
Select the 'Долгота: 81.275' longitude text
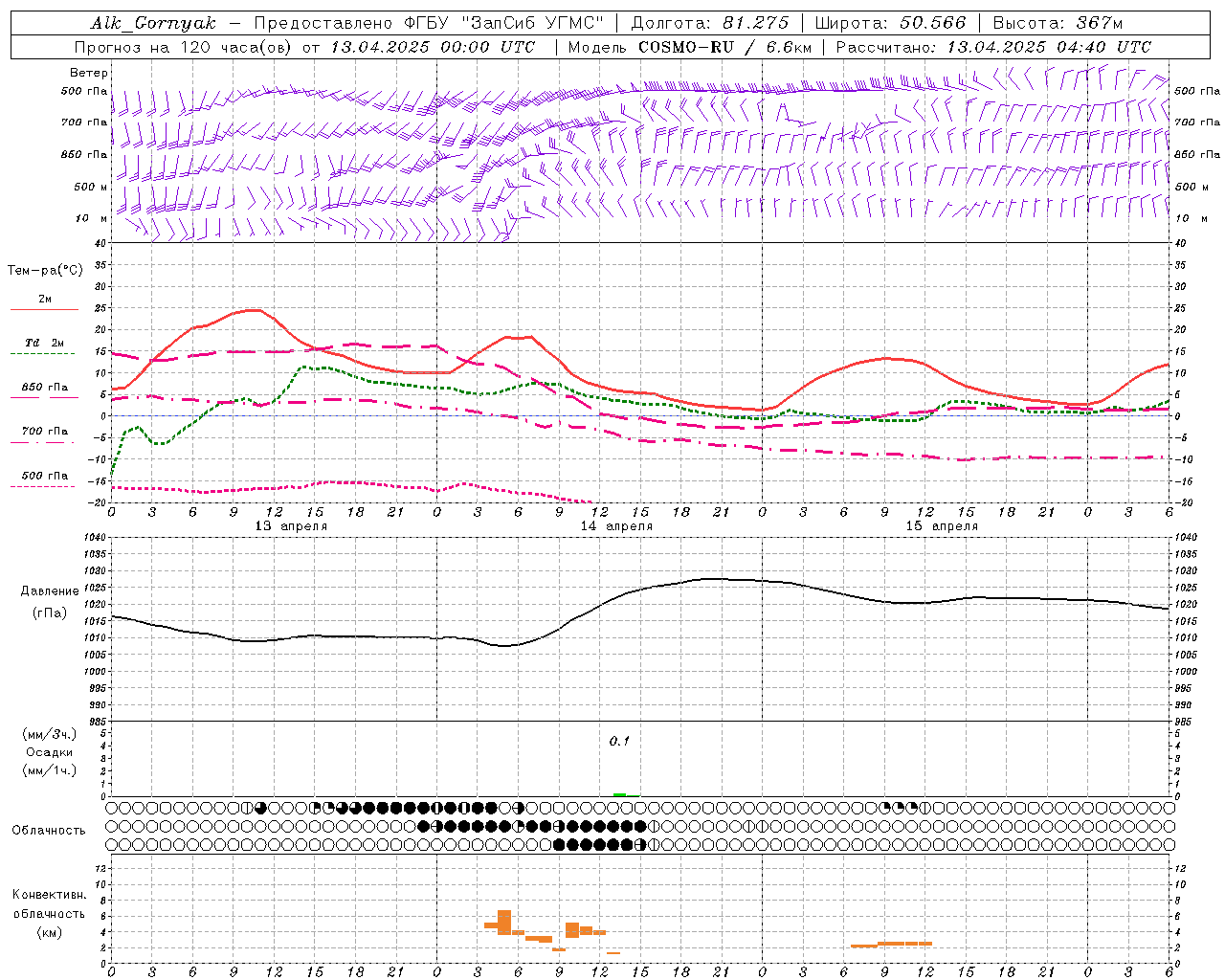point(710,23)
